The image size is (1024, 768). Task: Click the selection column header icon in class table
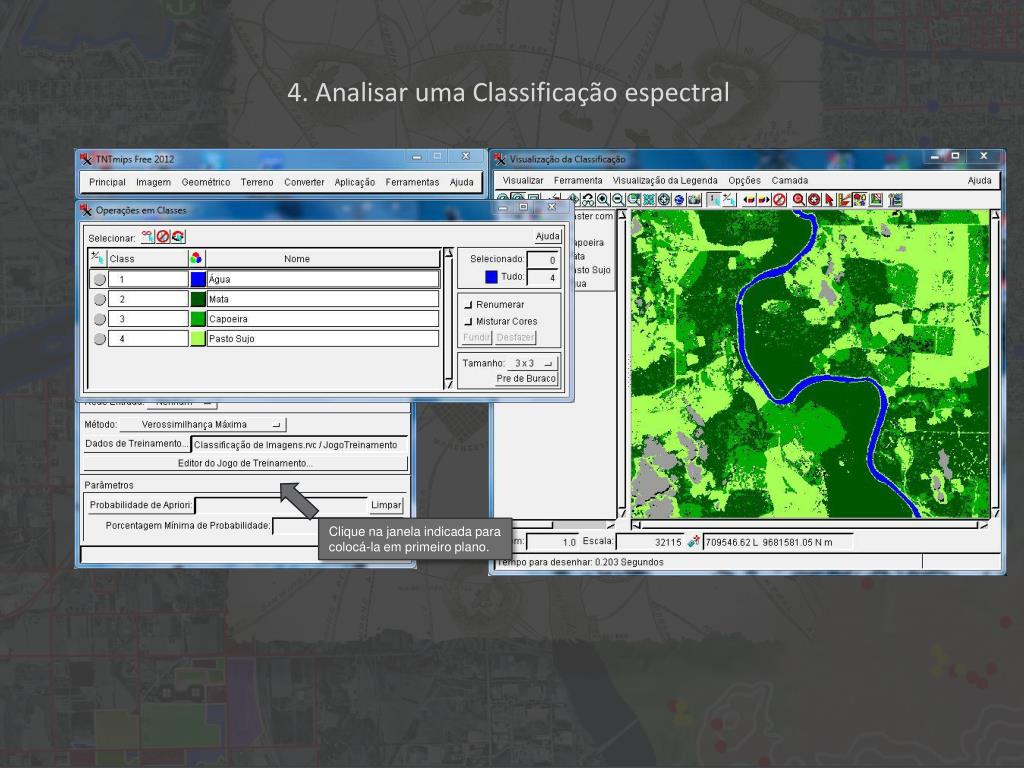click(97, 257)
